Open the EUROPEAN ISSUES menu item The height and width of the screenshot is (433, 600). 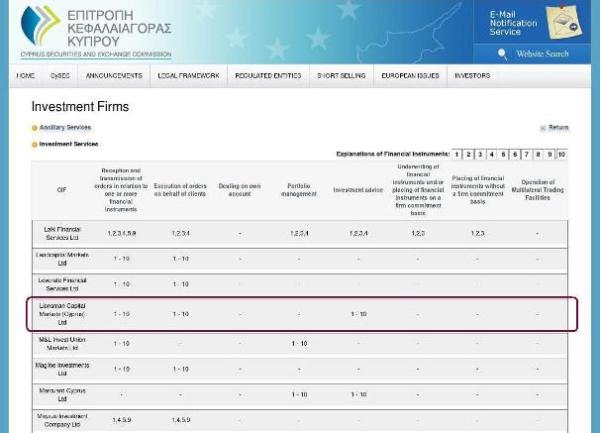tap(410, 76)
